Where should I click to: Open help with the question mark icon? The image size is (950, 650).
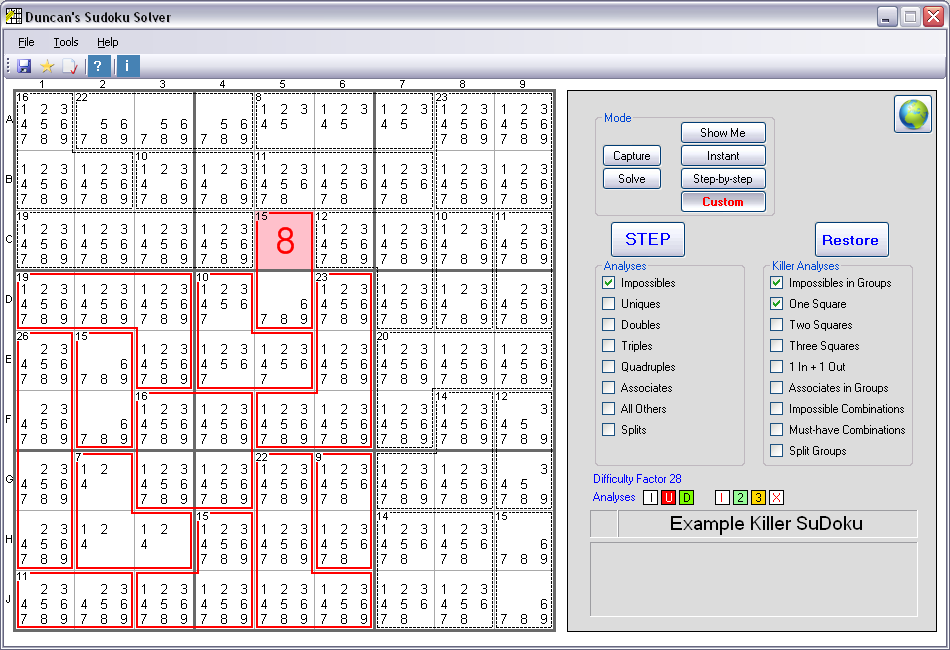point(98,66)
